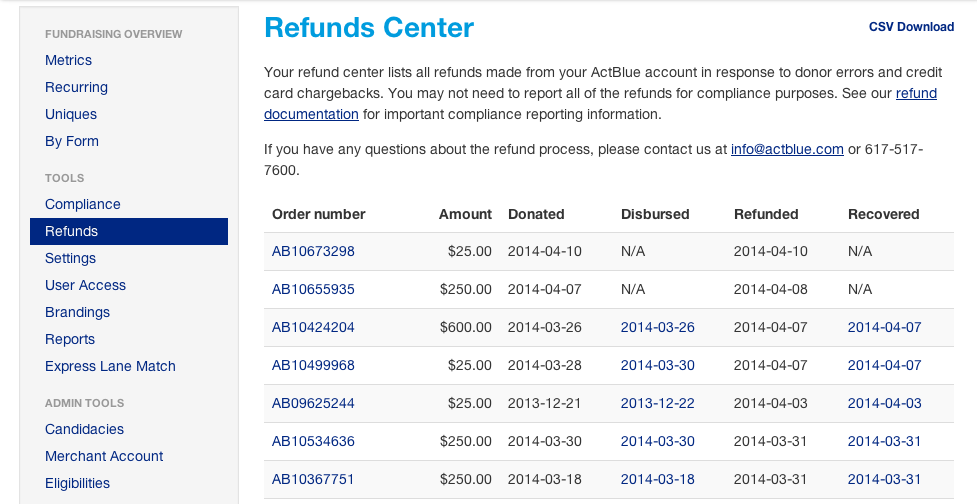Email info@actblue.com via the link
This screenshot has height=504, width=977.
tap(787, 150)
